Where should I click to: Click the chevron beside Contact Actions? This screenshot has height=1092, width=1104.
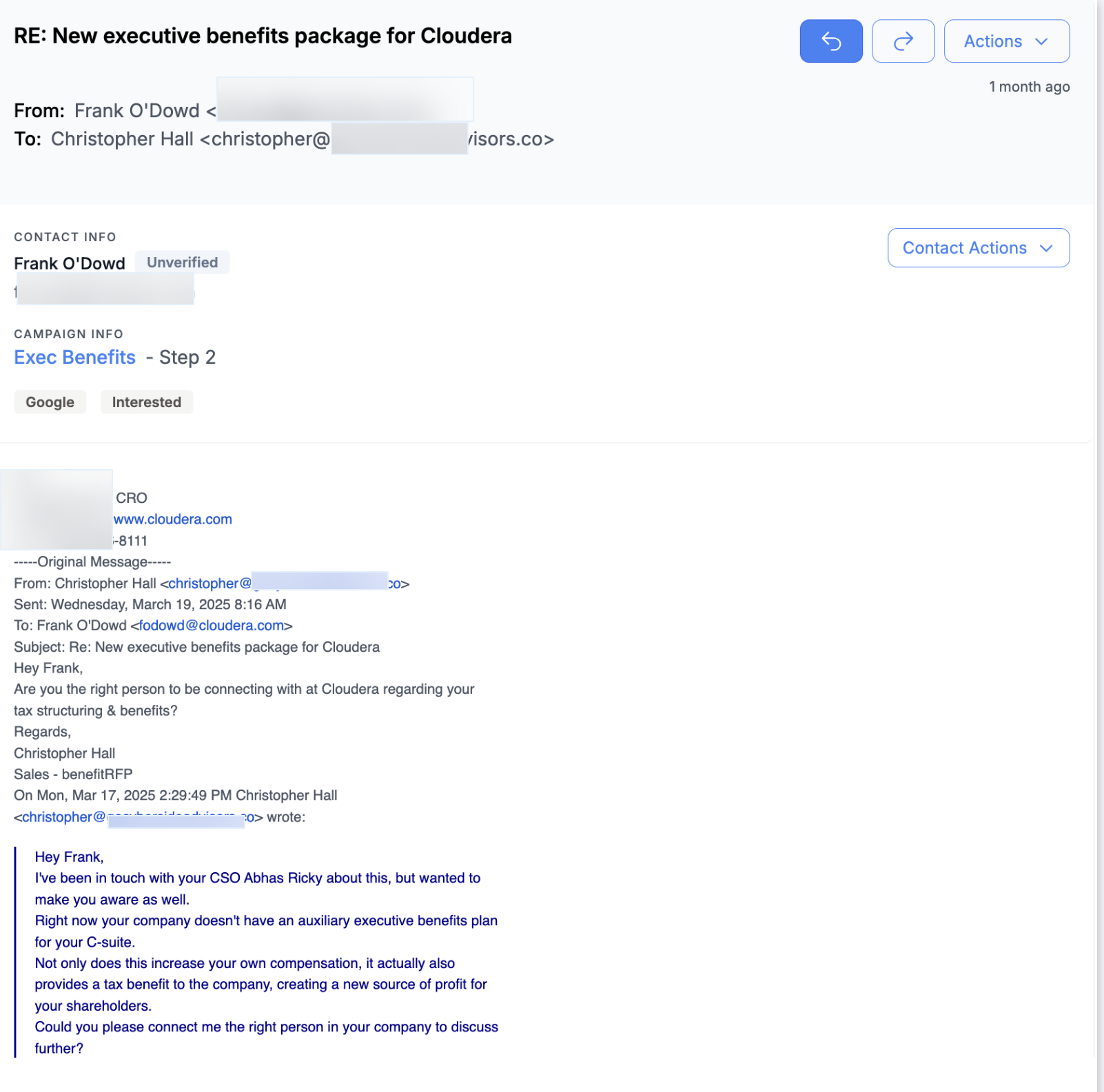[x=1046, y=248]
